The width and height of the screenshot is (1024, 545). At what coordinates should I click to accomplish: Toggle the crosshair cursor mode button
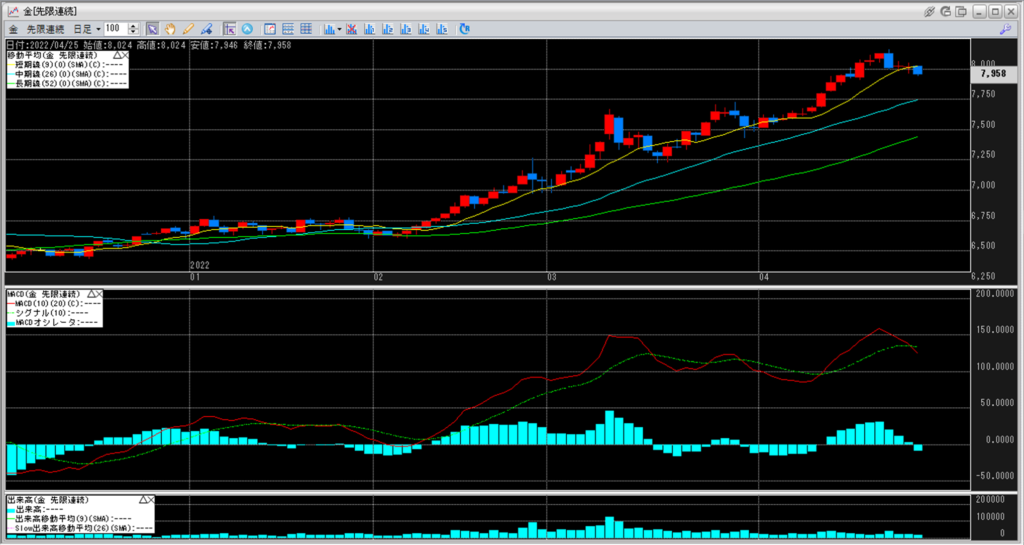[x=229, y=28]
